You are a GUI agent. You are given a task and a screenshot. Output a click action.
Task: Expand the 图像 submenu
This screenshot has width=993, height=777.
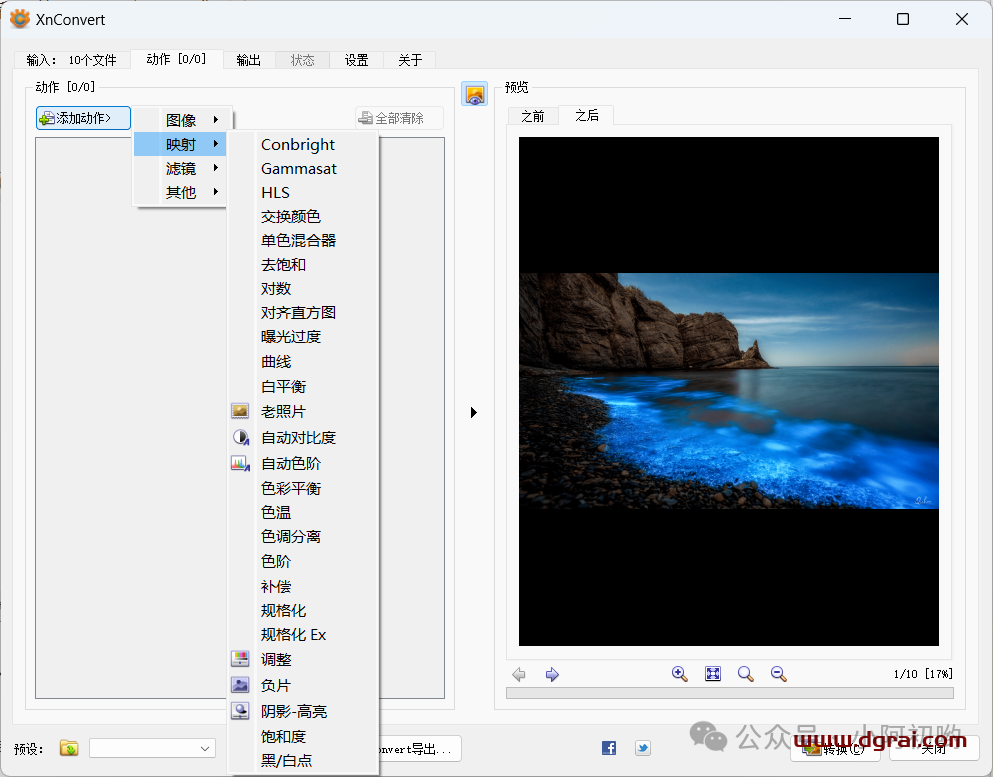click(183, 120)
